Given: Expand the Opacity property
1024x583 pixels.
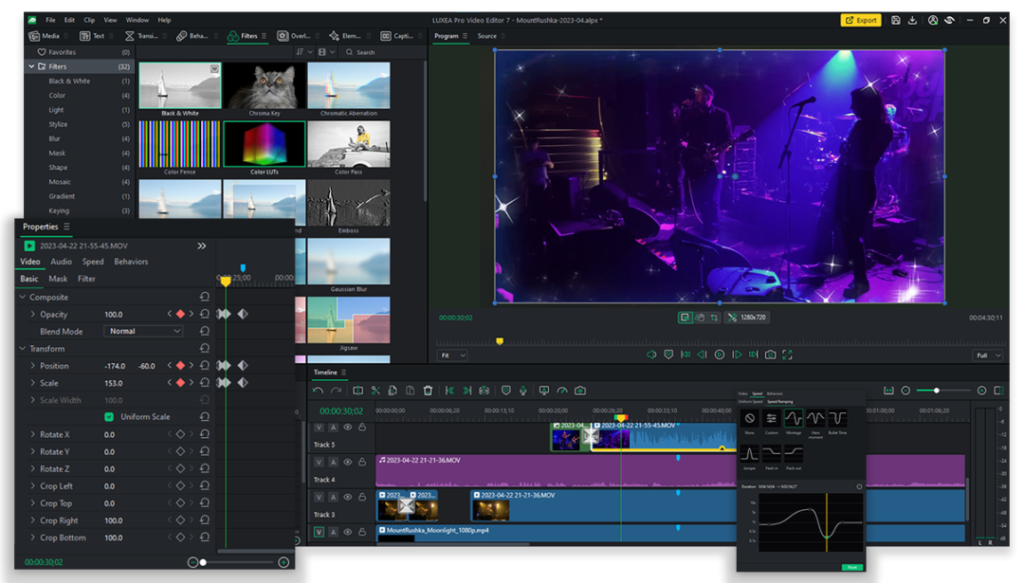Looking at the screenshot, I should [x=33, y=314].
